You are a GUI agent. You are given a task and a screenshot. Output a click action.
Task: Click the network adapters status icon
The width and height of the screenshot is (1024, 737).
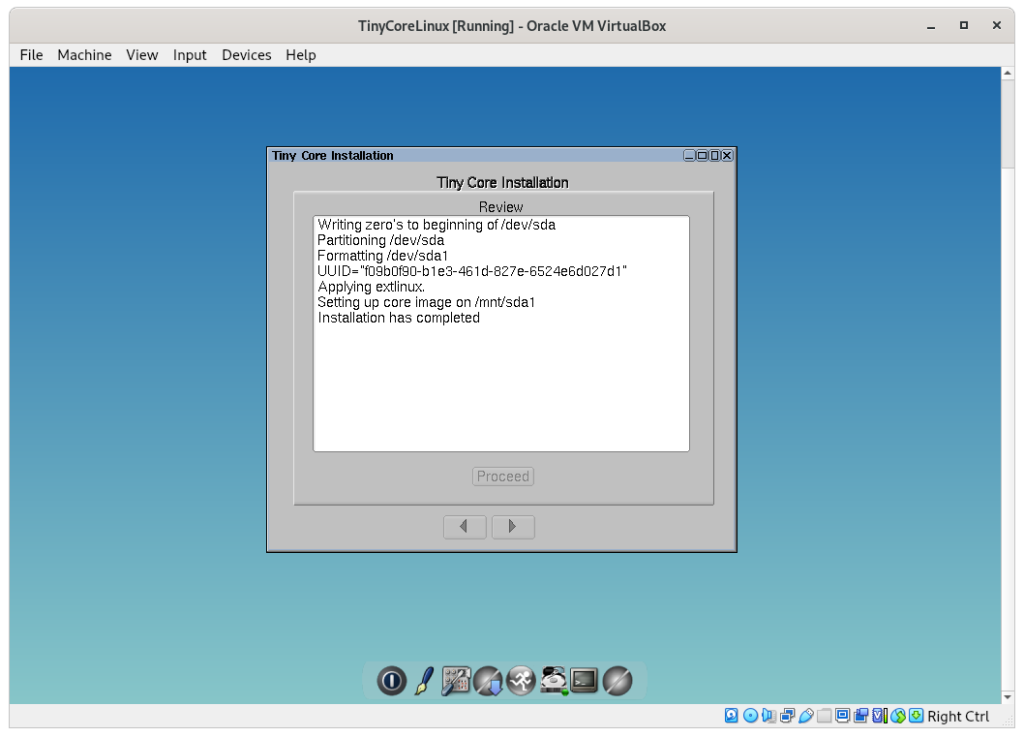(x=786, y=716)
